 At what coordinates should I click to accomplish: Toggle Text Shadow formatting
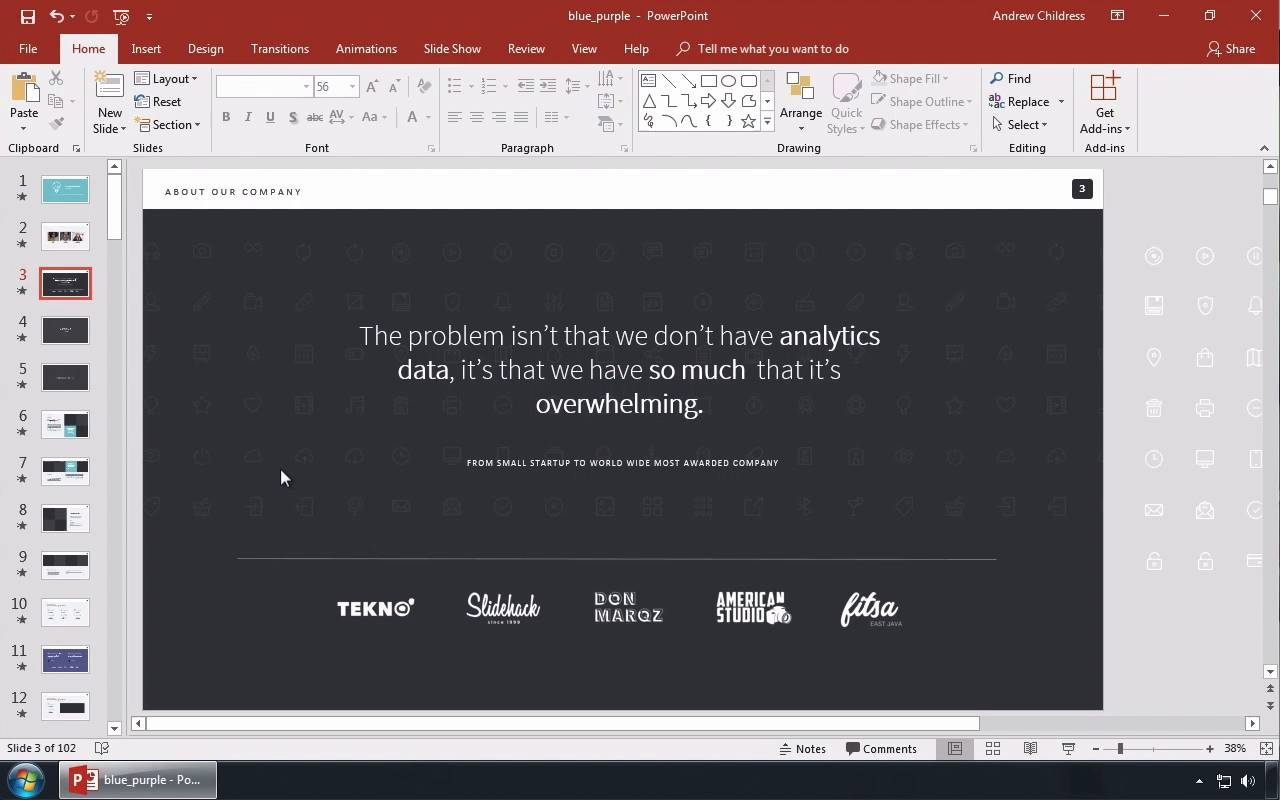292,117
